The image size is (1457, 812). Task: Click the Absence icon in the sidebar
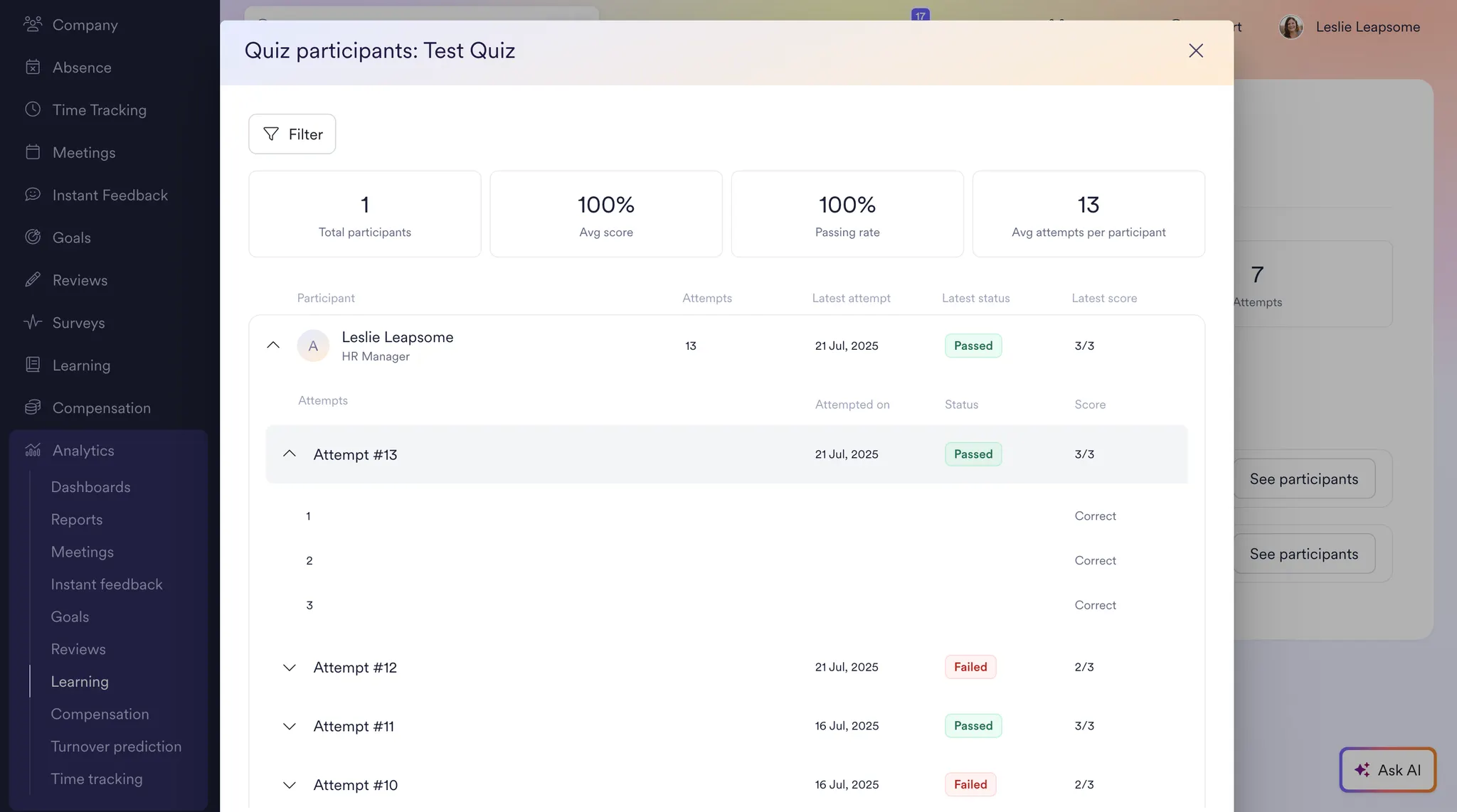pos(33,66)
